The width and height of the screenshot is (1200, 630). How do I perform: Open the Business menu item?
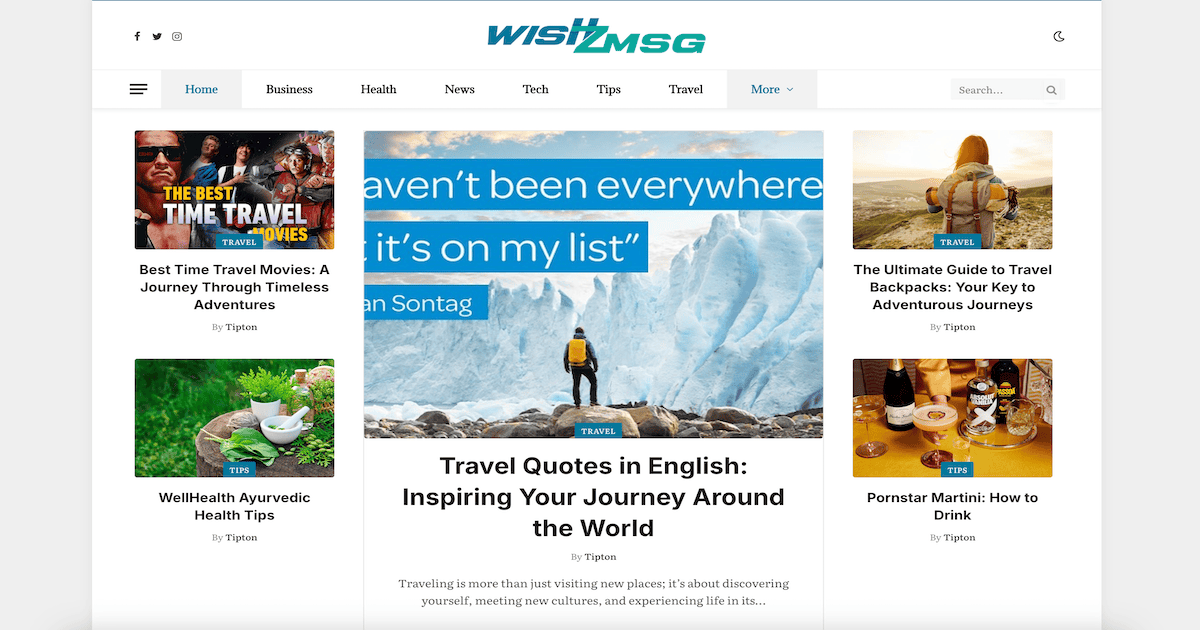point(289,89)
